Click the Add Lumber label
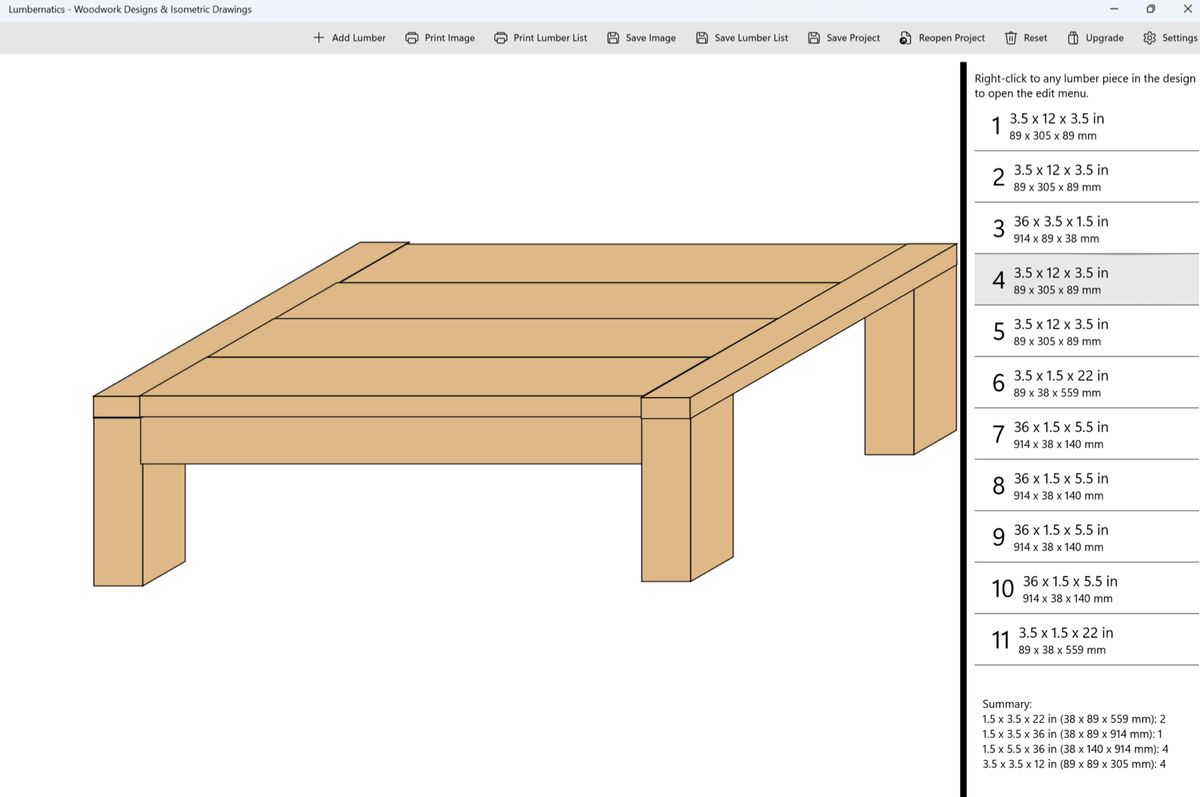Screen dimensions: 1200x797 tap(359, 38)
